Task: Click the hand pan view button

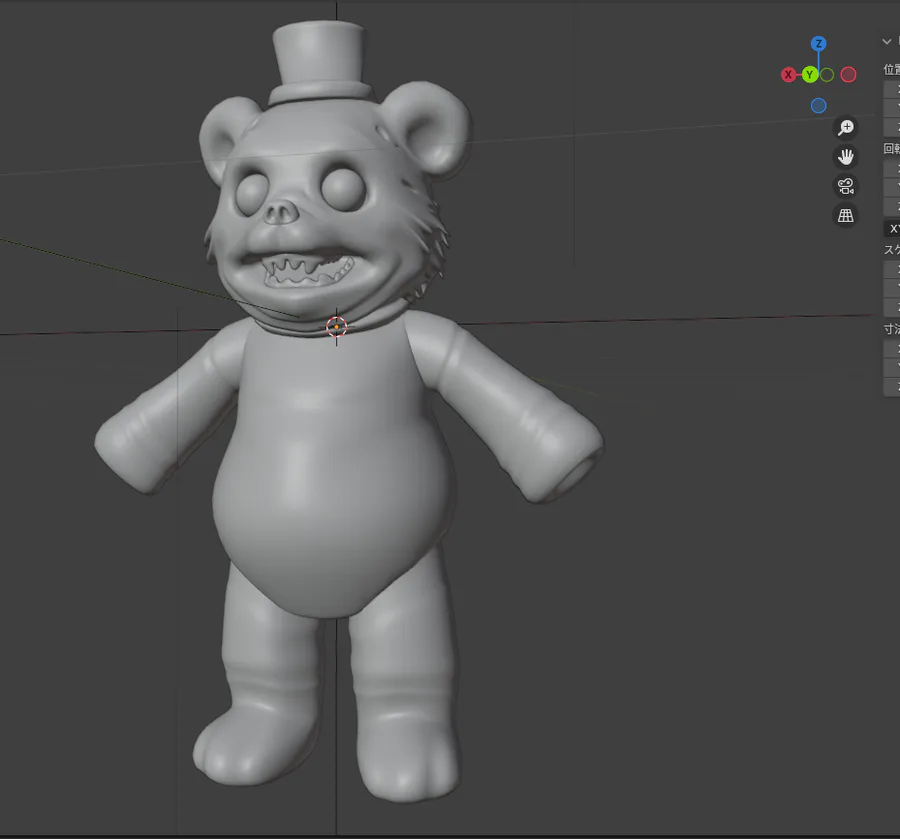Action: tap(845, 157)
